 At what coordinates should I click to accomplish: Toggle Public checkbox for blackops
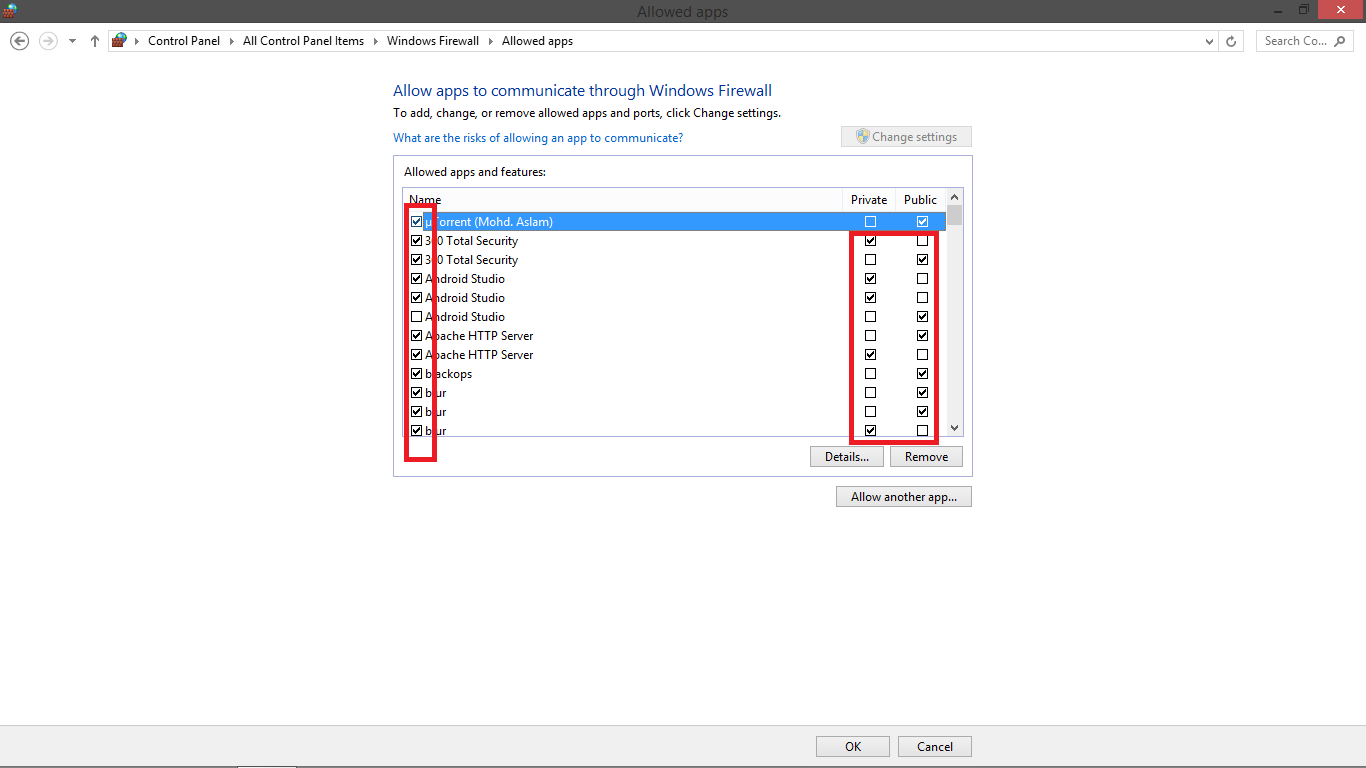click(x=922, y=374)
